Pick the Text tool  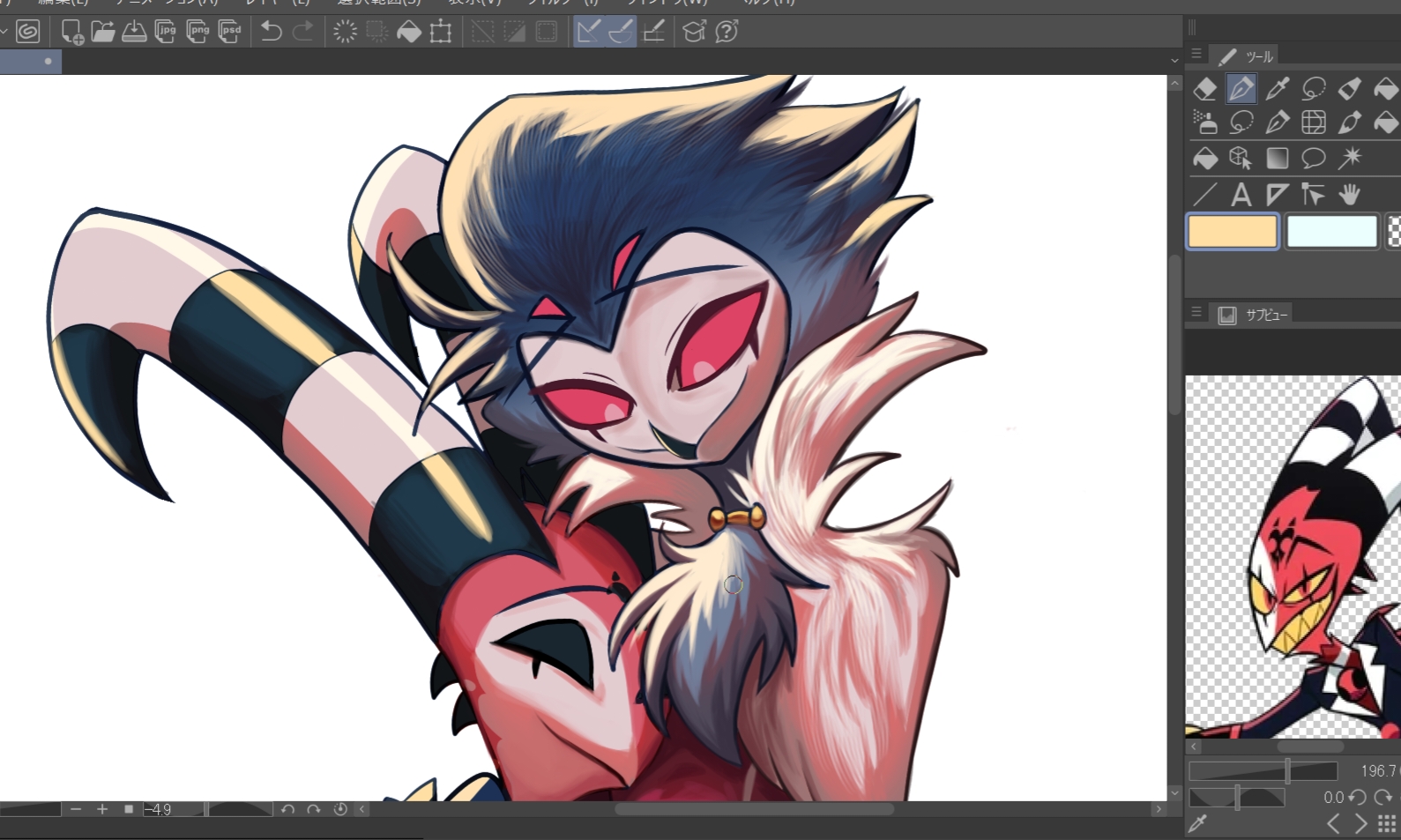pos(1241,194)
